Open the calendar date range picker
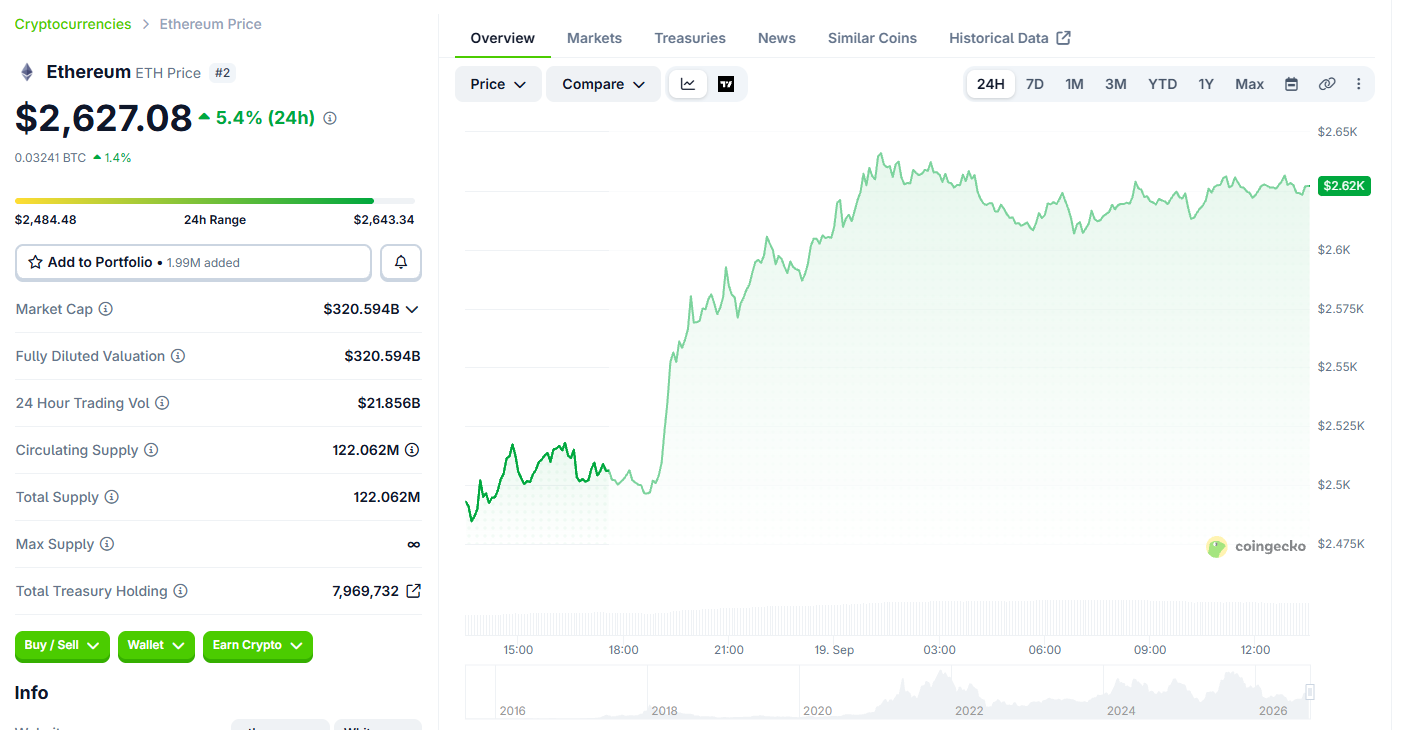Screen dimensions: 1402x730 pyautogui.click(x=1291, y=84)
